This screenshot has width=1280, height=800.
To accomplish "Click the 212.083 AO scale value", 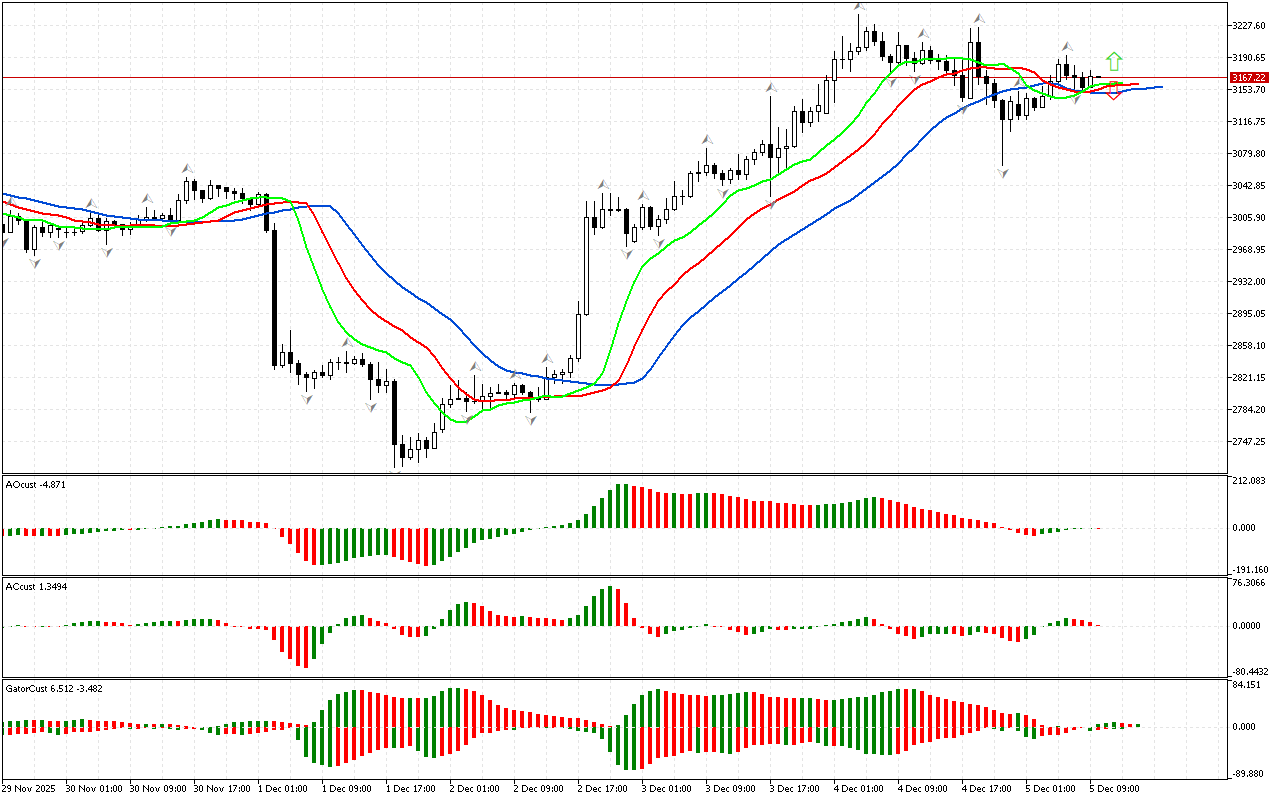I will tap(1250, 481).
